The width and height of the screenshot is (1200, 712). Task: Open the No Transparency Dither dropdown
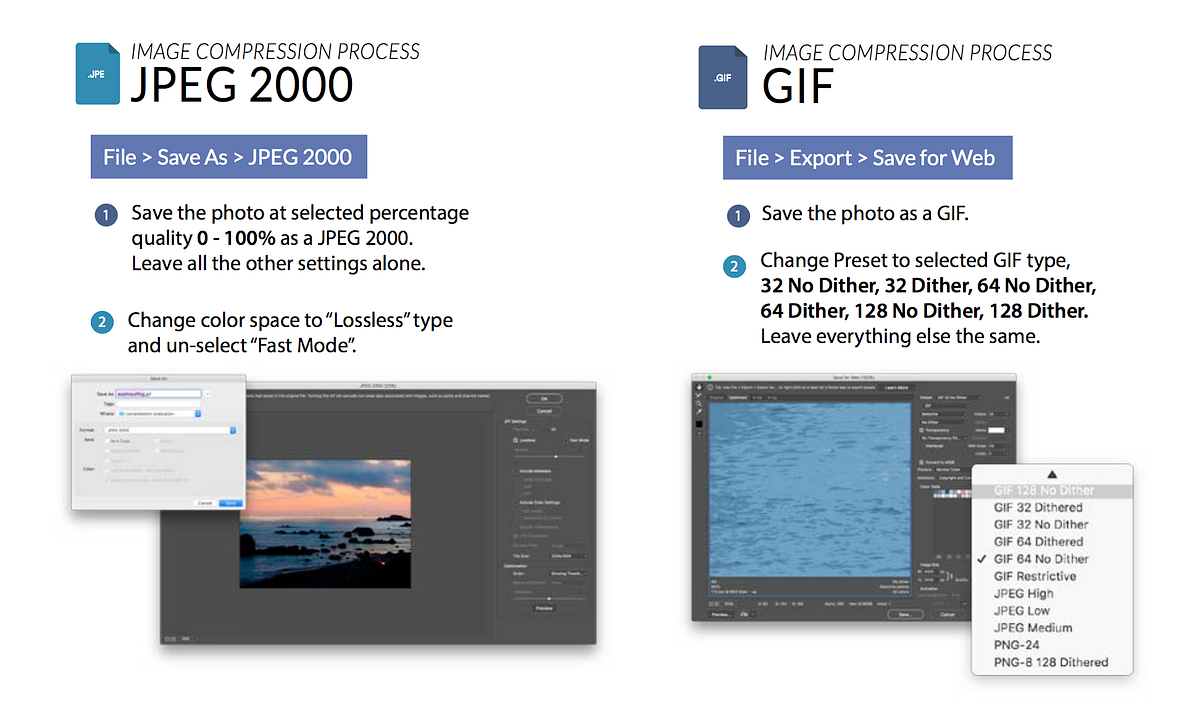click(944, 438)
